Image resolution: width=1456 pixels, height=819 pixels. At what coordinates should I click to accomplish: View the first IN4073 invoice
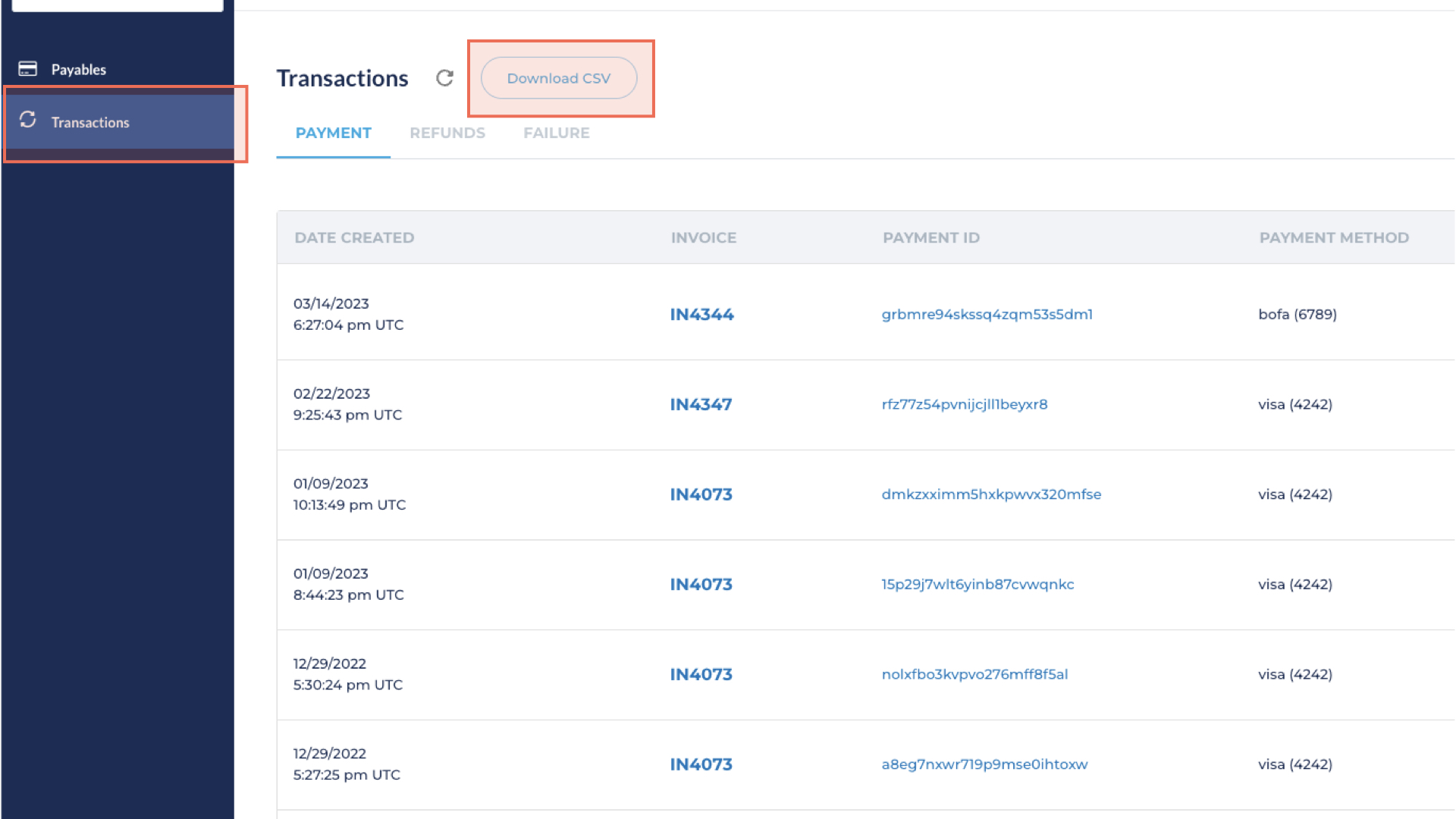pos(701,494)
